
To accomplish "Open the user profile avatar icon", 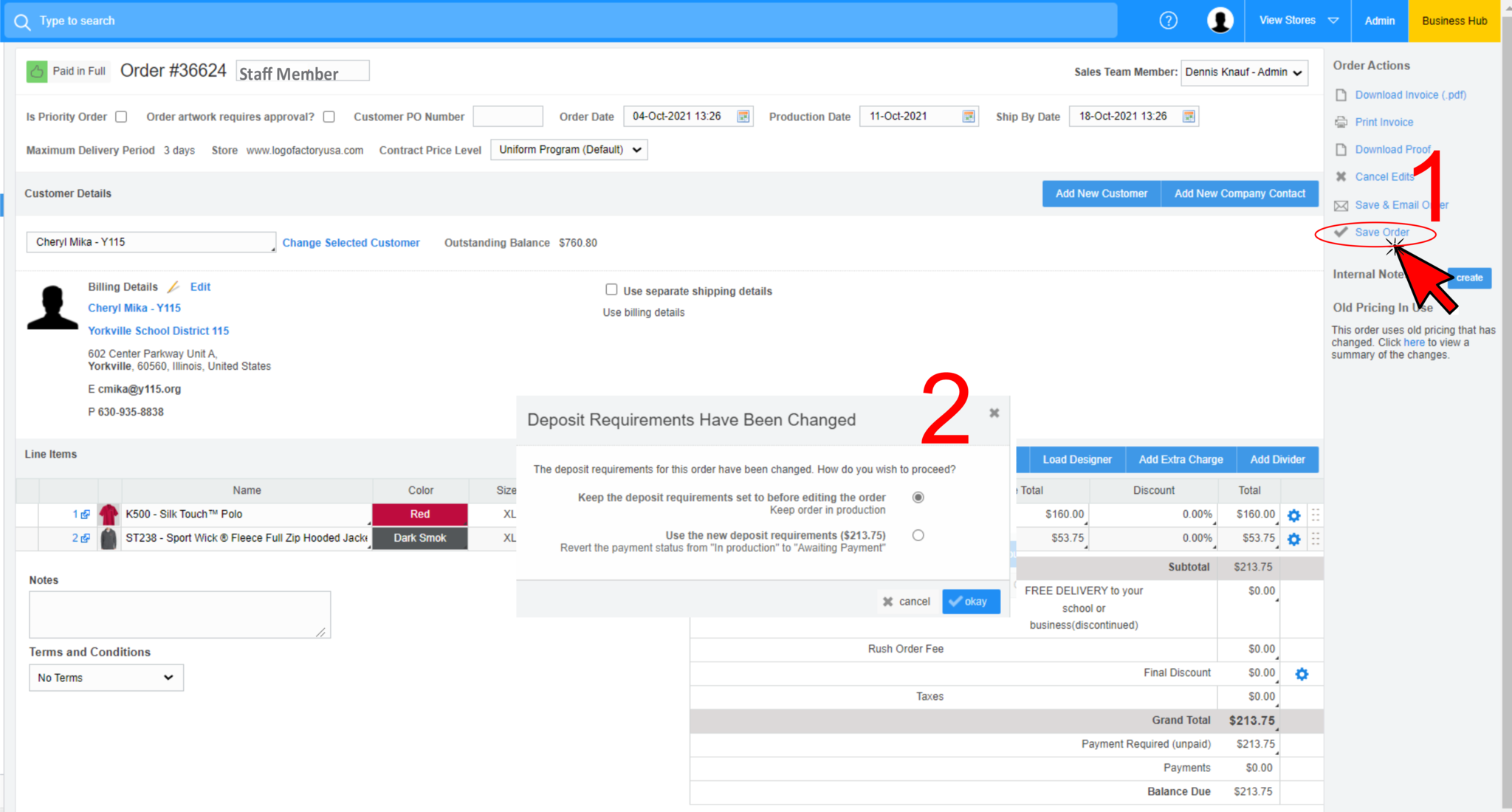I will click(x=1220, y=21).
